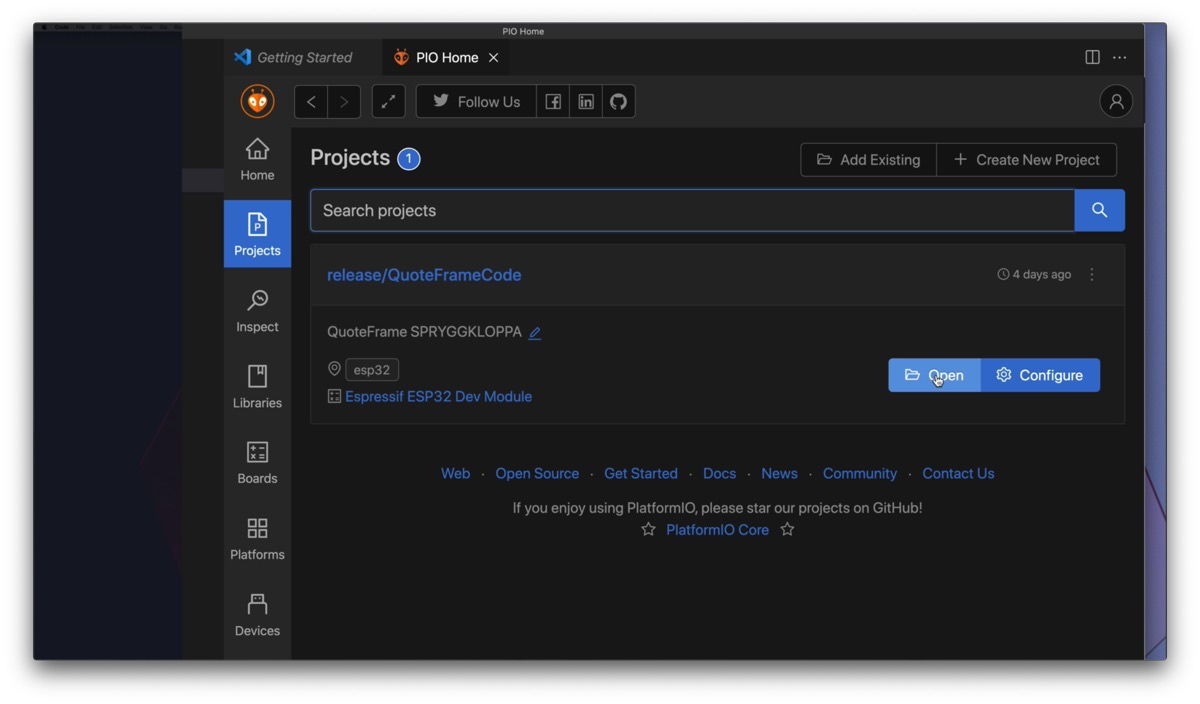Open Platforms in the sidebar
This screenshot has width=1200, height=704.
[257, 540]
